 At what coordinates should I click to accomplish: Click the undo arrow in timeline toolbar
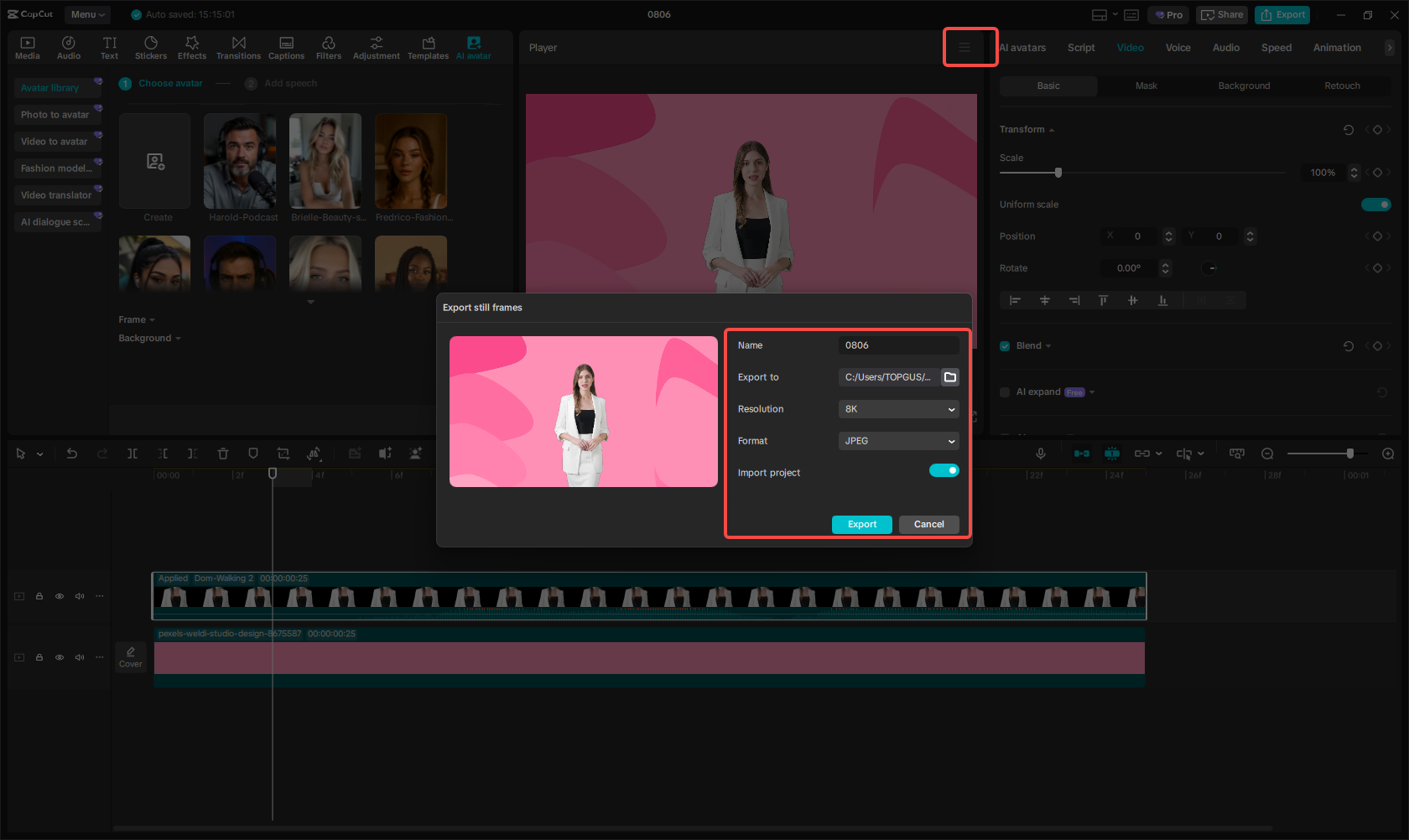[x=72, y=454]
